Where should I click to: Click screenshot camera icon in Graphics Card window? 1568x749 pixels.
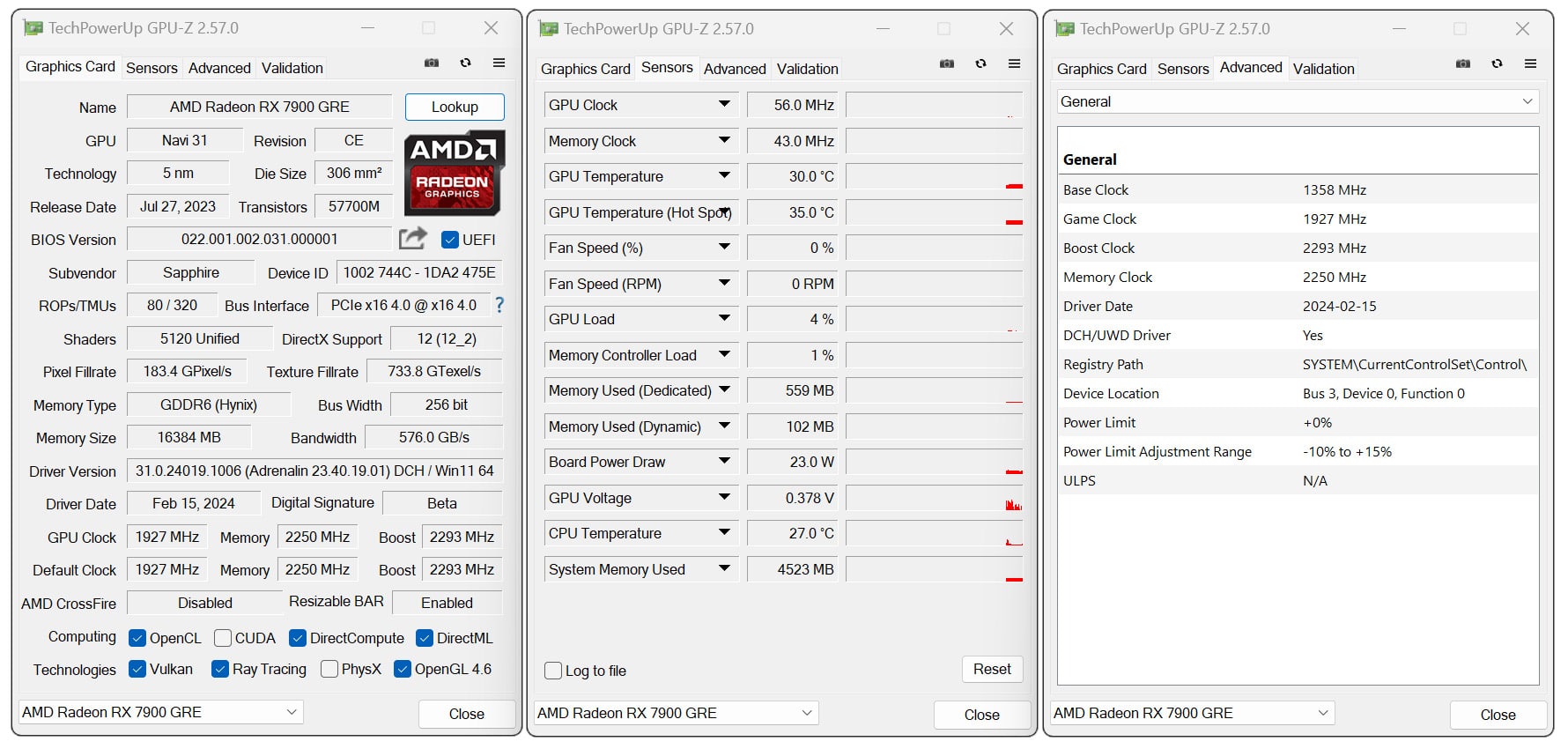[x=432, y=63]
